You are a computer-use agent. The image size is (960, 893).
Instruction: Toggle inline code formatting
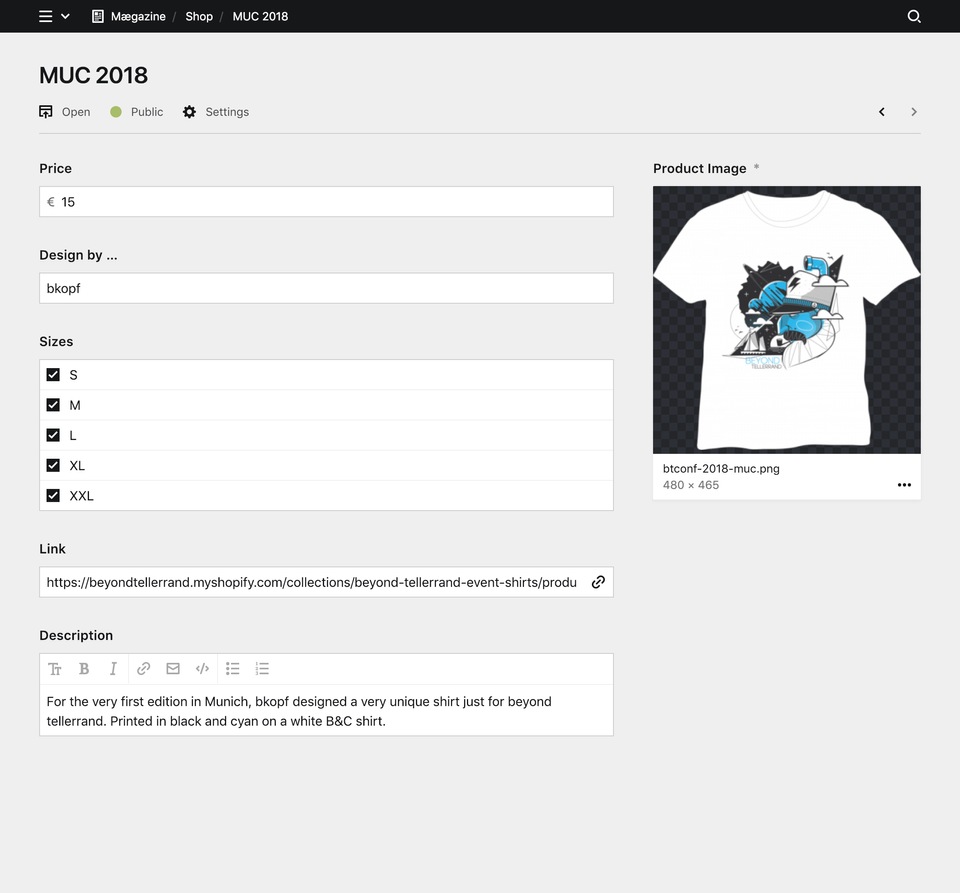coord(202,669)
